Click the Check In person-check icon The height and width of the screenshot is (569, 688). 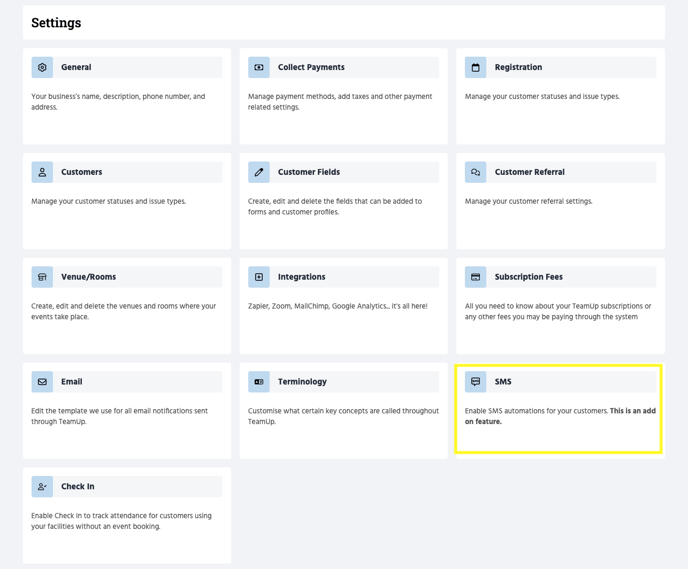point(42,487)
